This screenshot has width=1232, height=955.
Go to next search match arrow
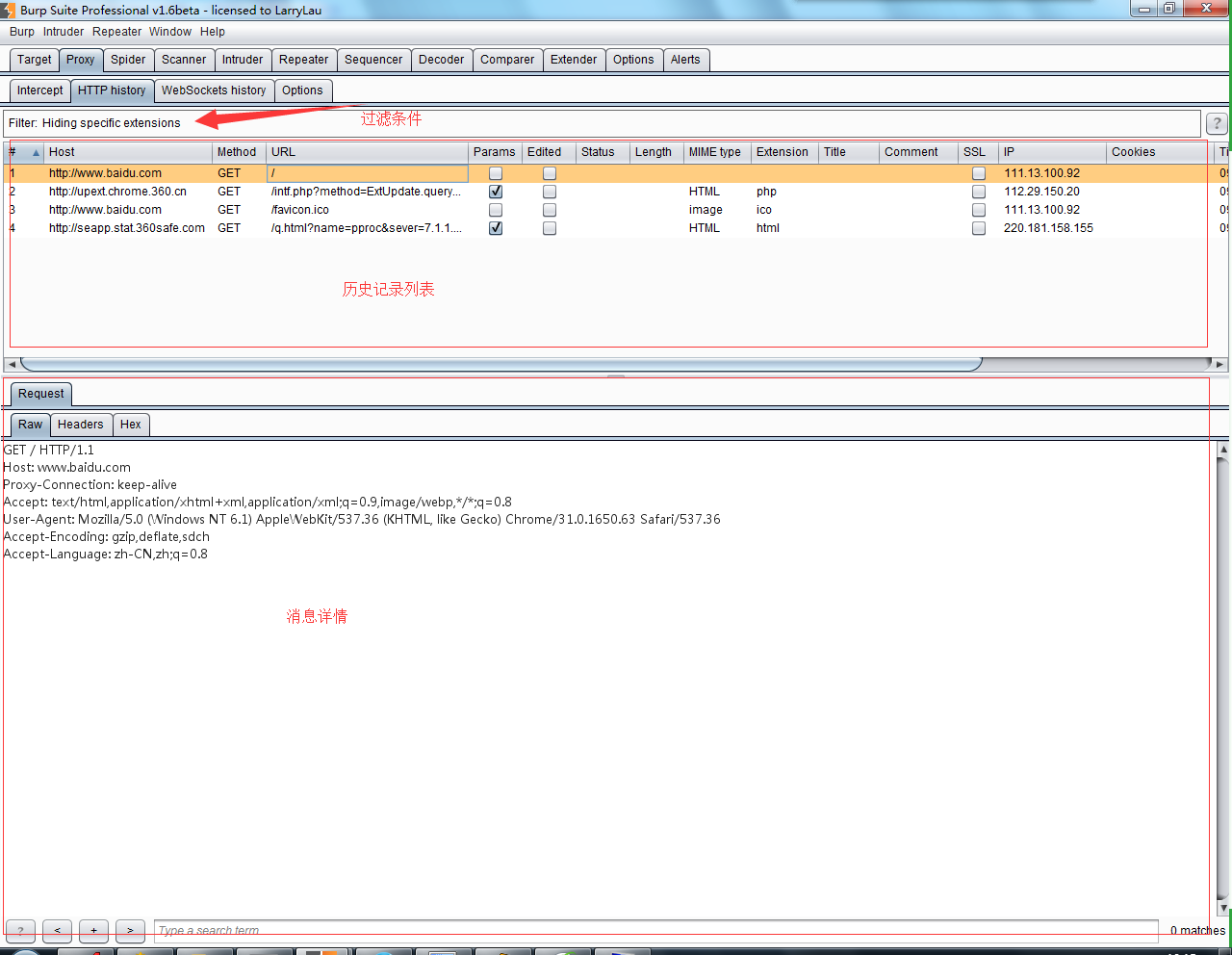[x=130, y=931]
